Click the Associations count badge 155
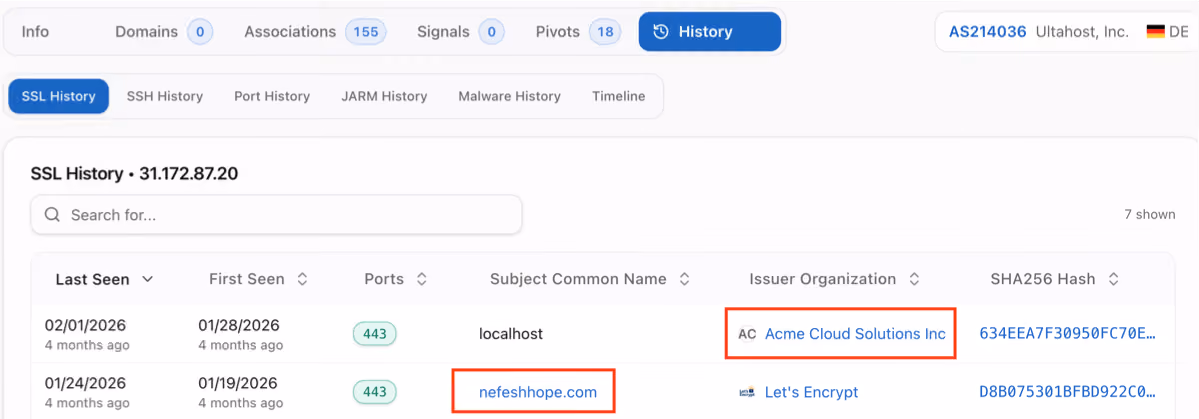Viewport: 1199px width, 419px height. pos(366,32)
